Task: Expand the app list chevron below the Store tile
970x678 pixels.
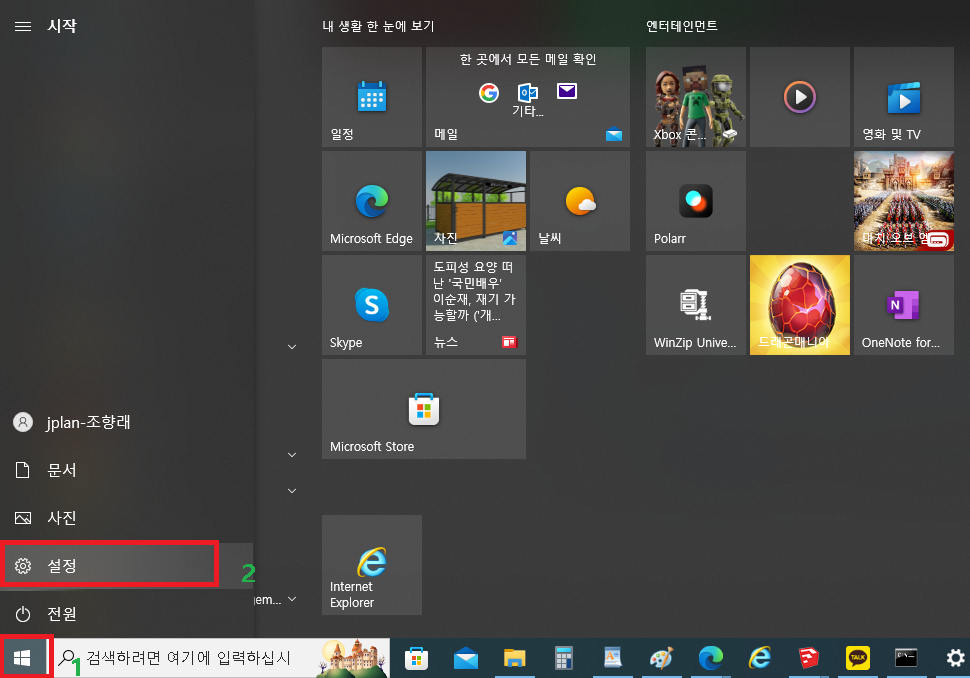Action: coord(292,491)
